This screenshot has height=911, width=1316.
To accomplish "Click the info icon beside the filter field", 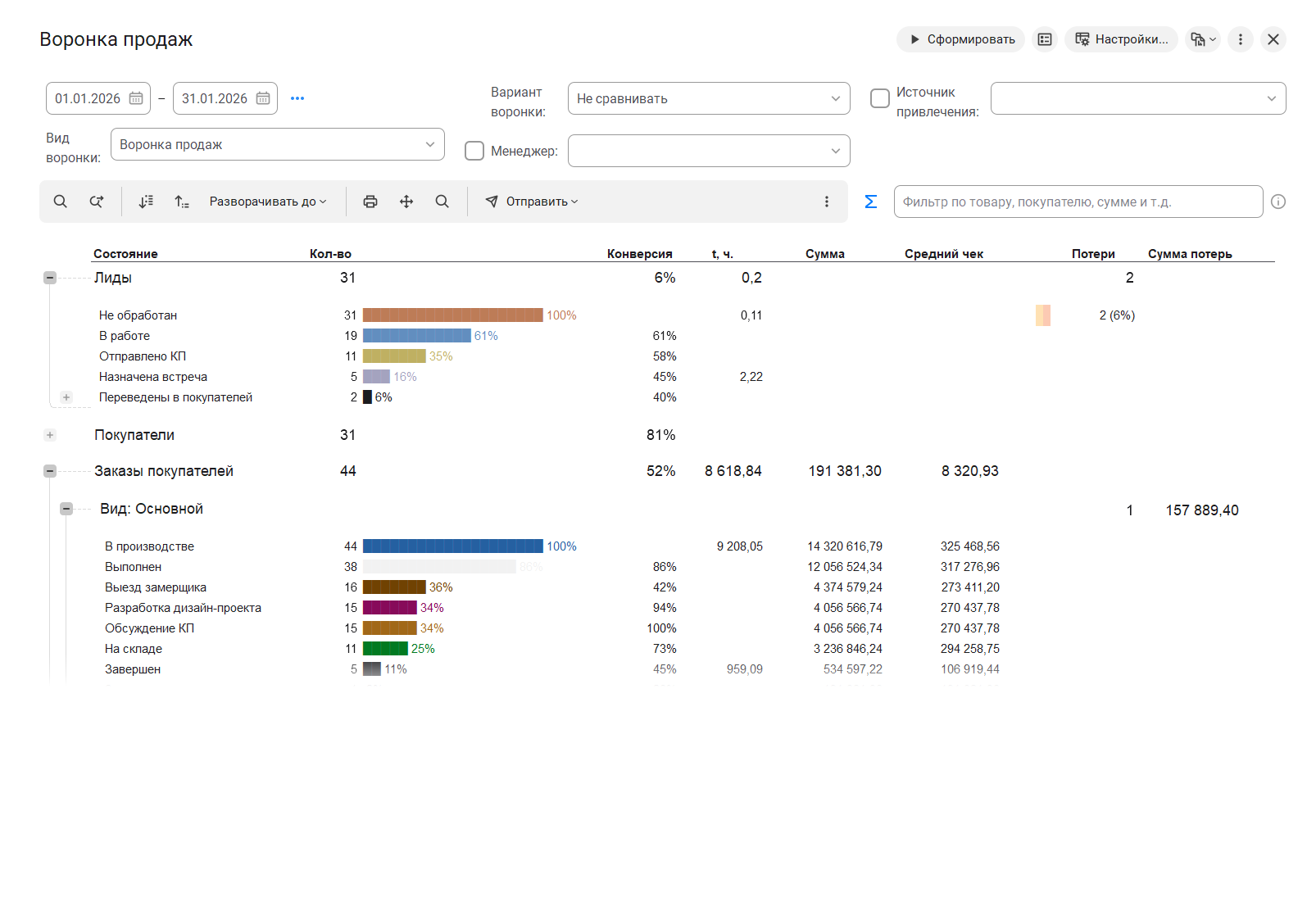I will pyautogui.click(x=1278, y=202).
